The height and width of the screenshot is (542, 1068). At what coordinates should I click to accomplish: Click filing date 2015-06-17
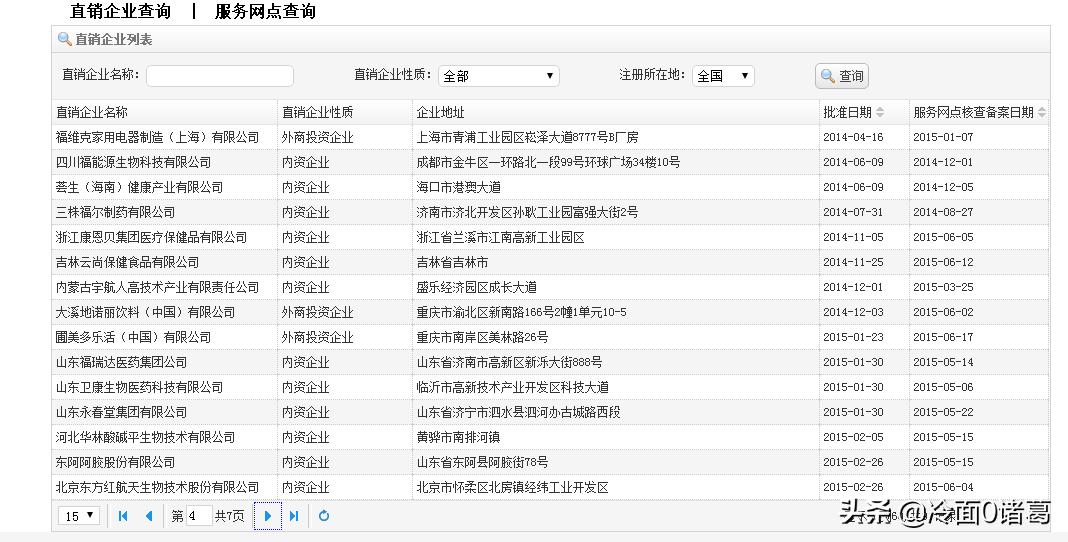click(x=943, y=337)
